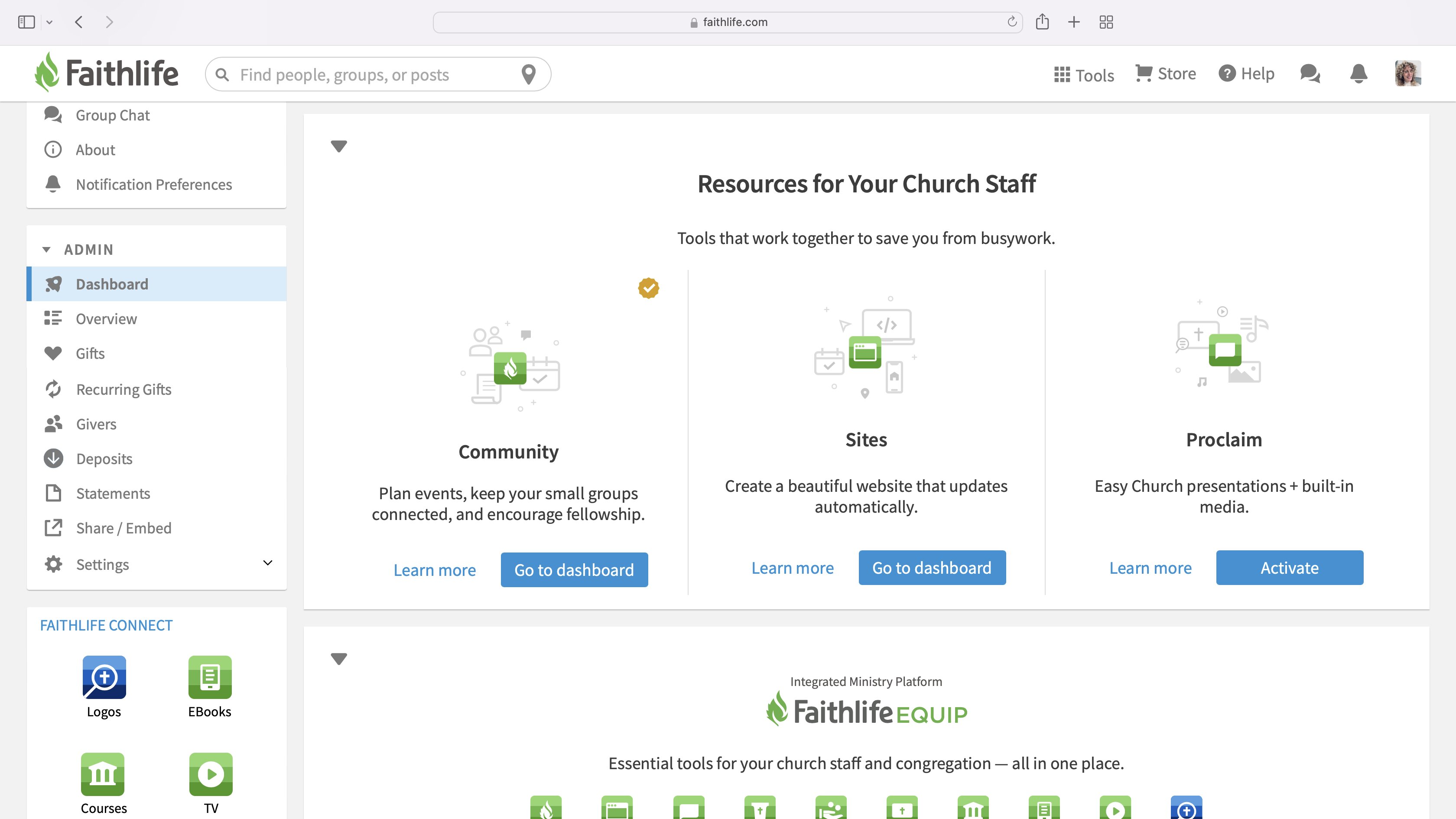Click the Safari share icon
Screen dimensions: 1456x819
click(x=1042, y=22)
